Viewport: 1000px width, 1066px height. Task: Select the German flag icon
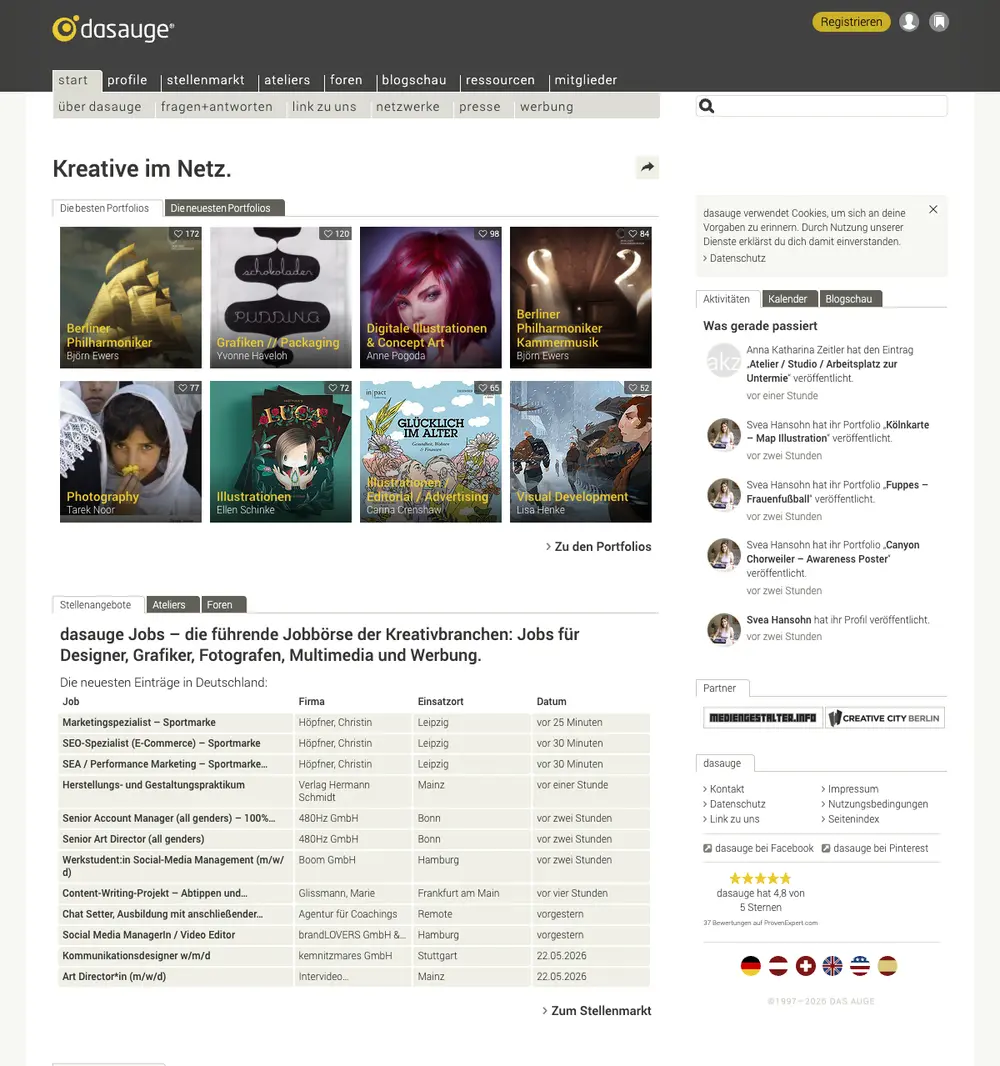[751, 965]
